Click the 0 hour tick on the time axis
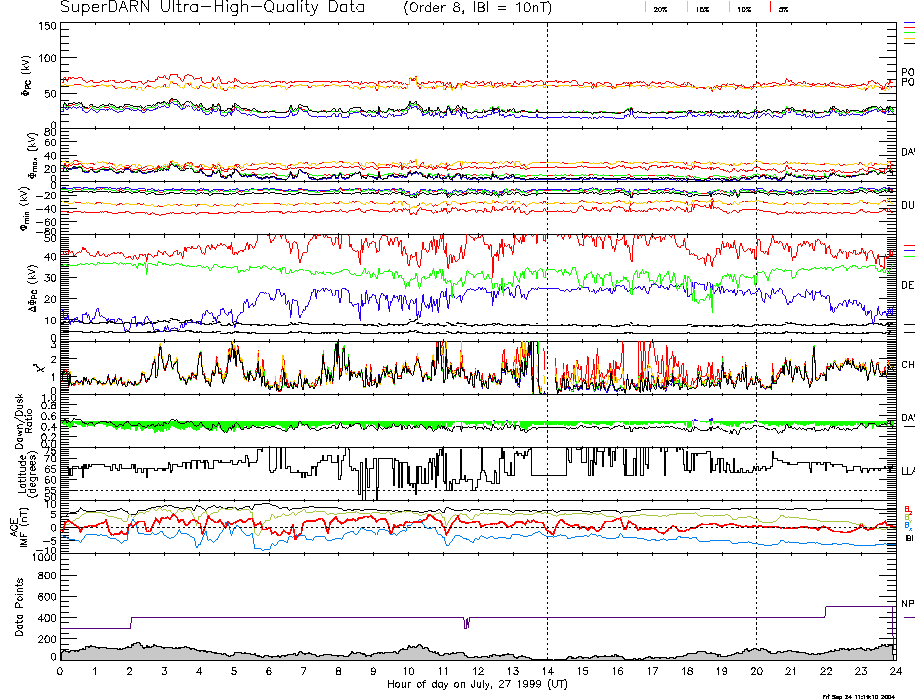 (61, 675)
